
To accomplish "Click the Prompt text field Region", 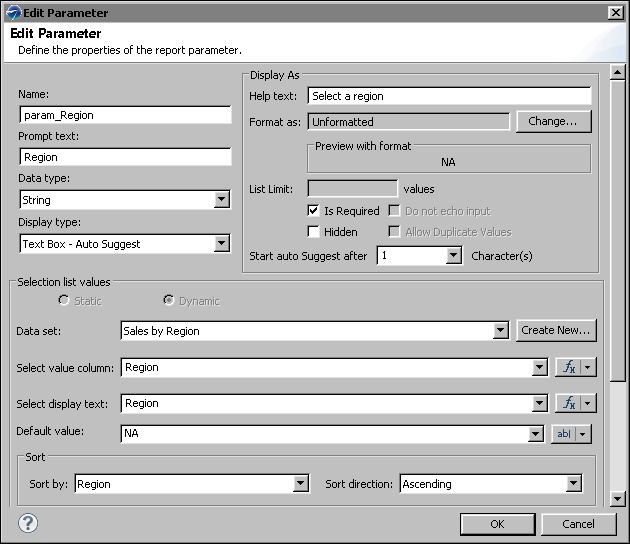I will (x=125, y=157).
